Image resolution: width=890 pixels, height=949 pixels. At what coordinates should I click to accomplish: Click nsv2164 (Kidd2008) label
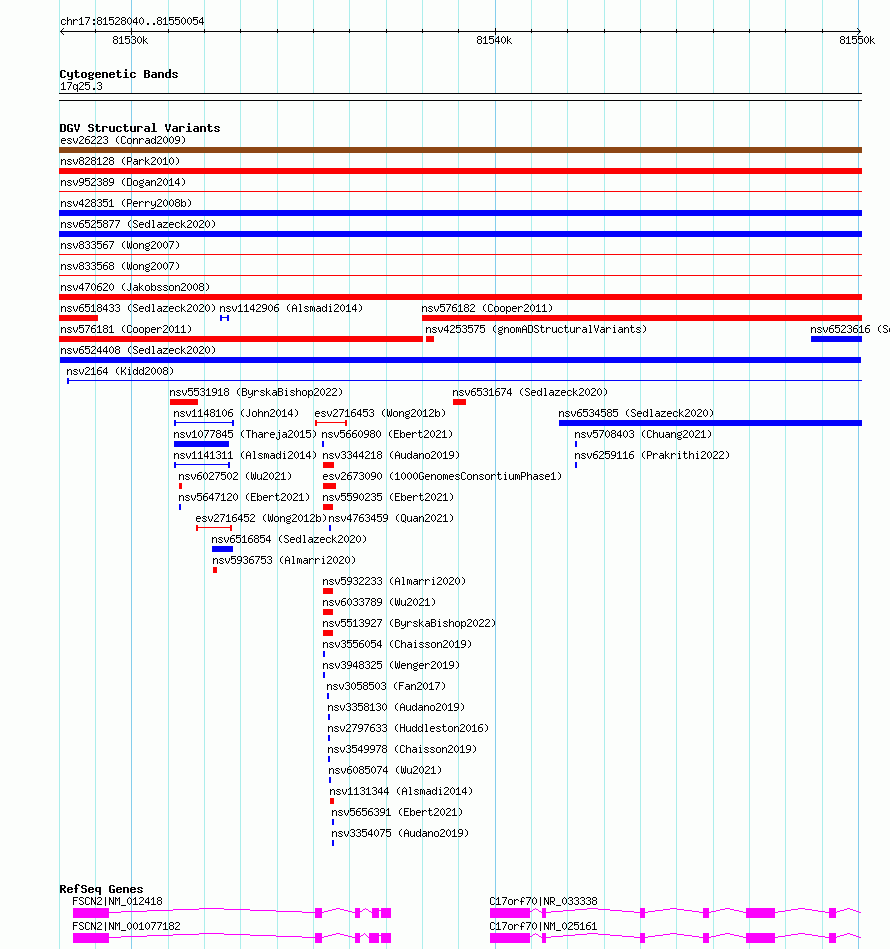click(120, 372)
